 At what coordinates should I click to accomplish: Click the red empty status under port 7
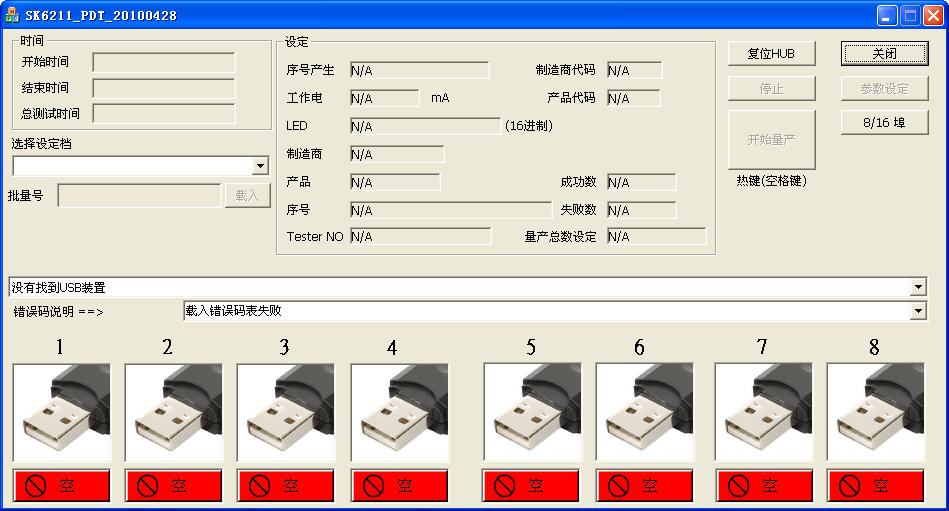tap(763, 486)
